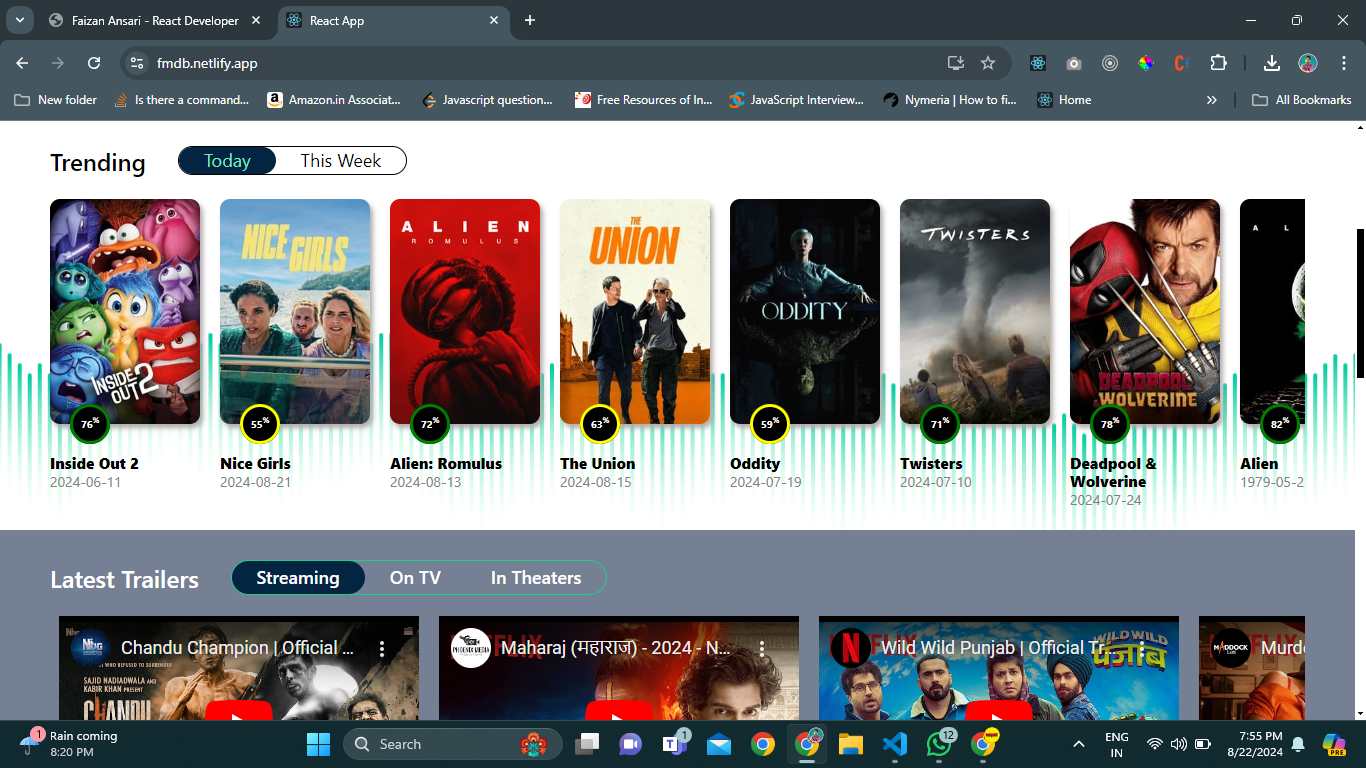Go back to the previous page
Screen dimensions: 1366x768
pyautogui.click(x=22, y=63)
